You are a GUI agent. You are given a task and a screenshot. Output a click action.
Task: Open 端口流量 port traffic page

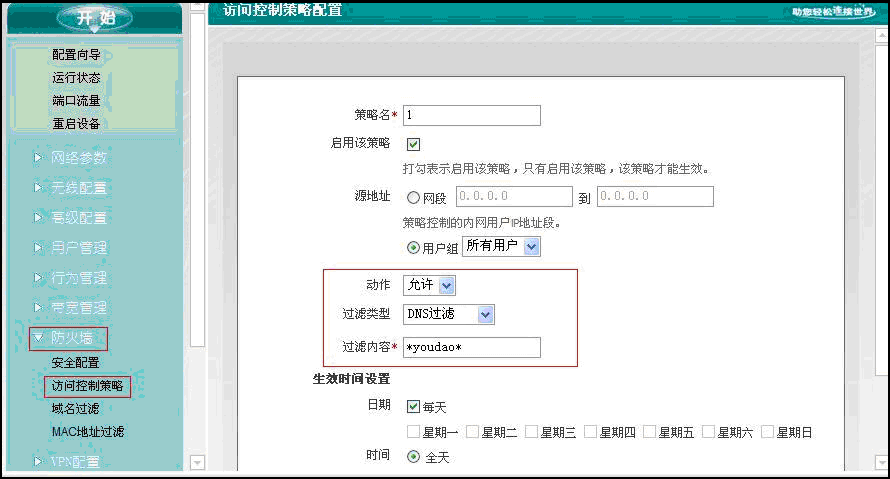(x=76, y=101)
